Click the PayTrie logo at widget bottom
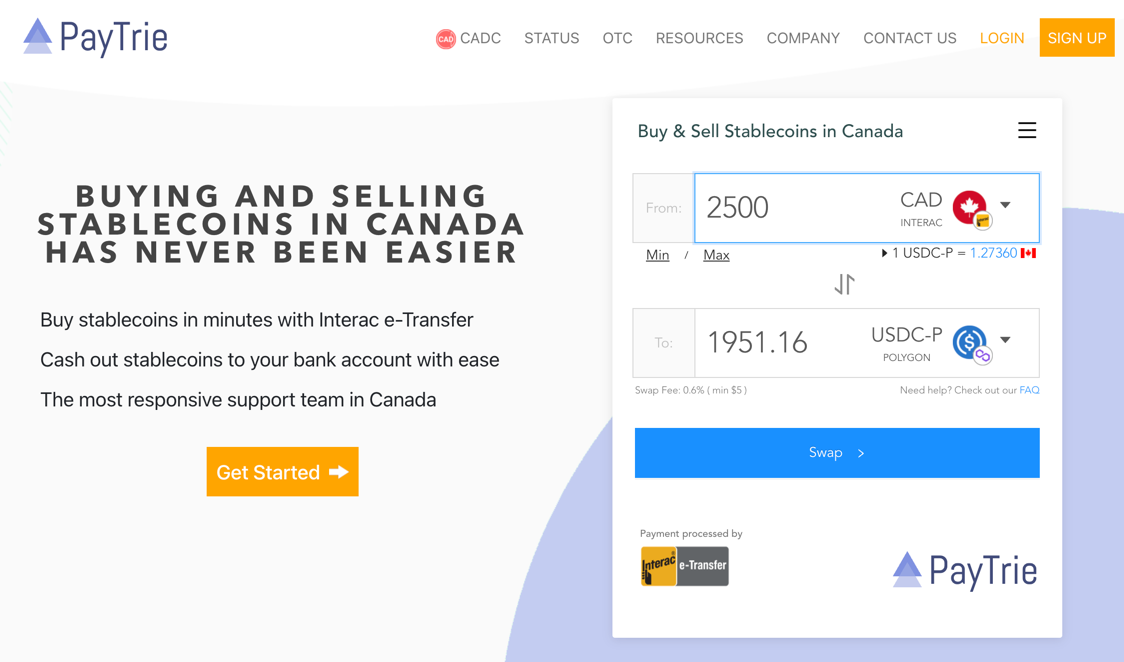The height and width of the screenshot is (662, 1124). tap(965, 570)
